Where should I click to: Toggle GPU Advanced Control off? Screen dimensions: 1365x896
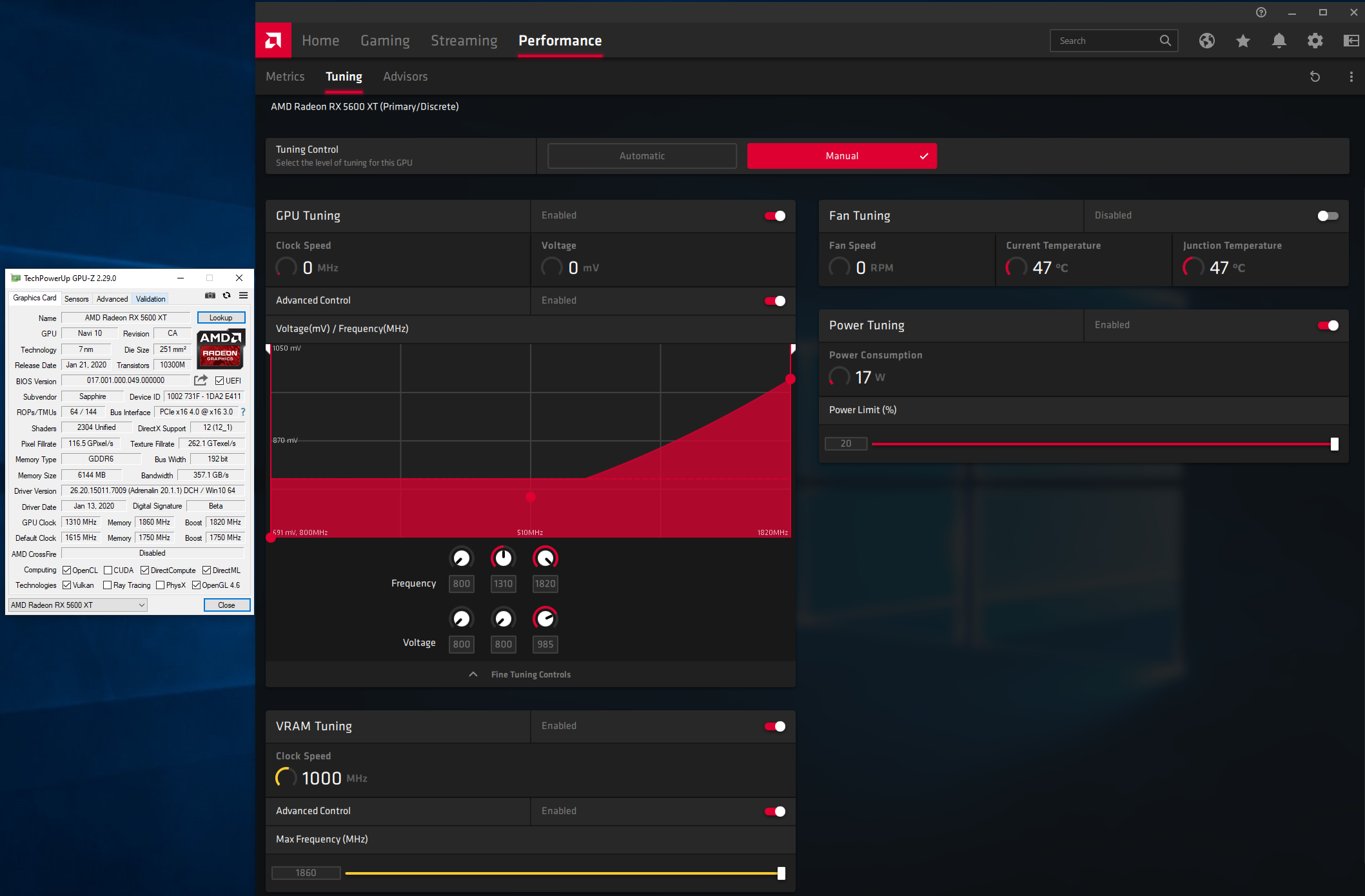(x=775, y=301)
